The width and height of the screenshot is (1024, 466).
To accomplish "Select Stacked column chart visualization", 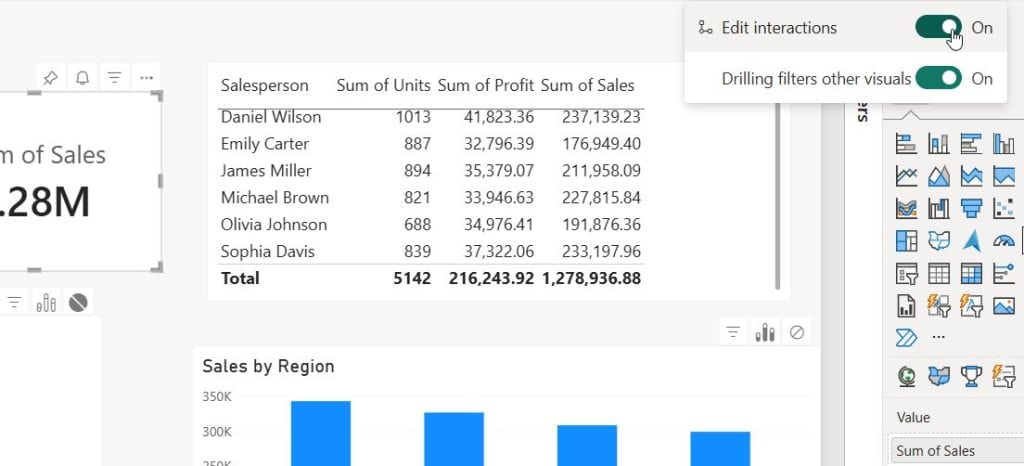I will click(x=938, y=143).
